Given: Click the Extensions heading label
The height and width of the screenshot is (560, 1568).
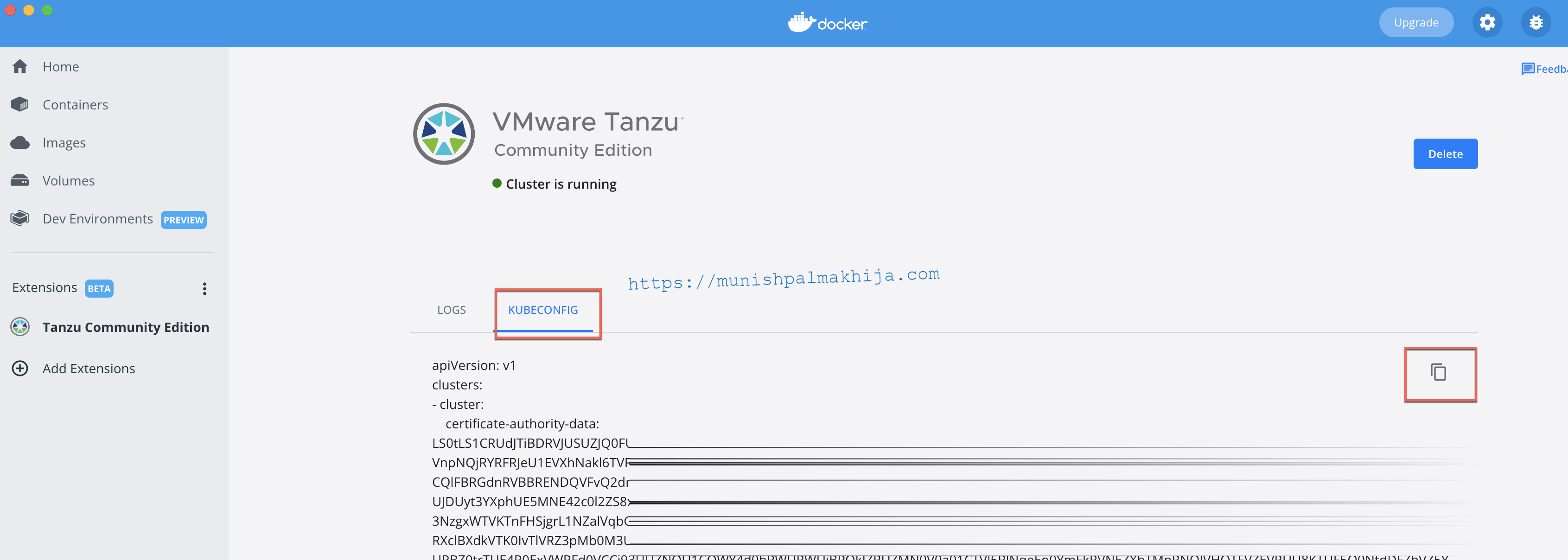Looking at the screenshot, I should pyautogui.click(x=45, y=287).
